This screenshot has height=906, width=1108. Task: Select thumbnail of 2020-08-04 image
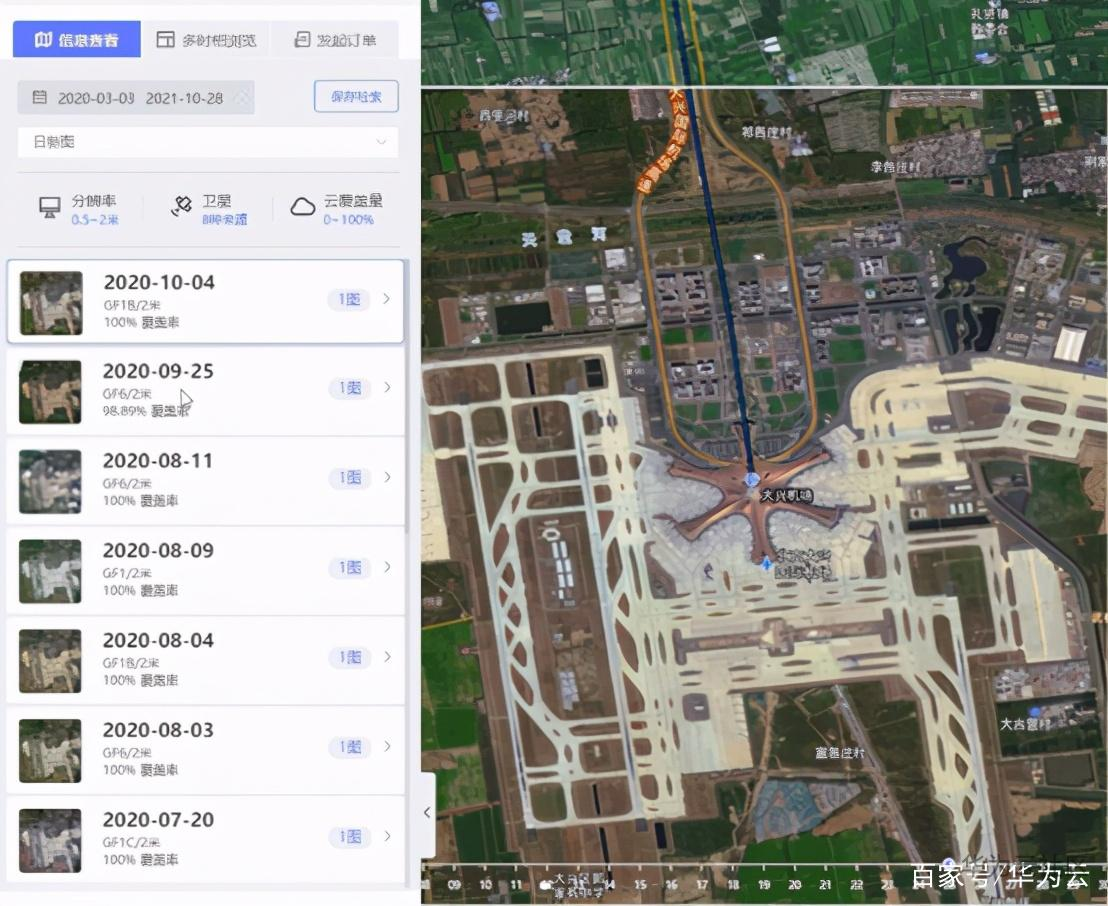(50, 661)
